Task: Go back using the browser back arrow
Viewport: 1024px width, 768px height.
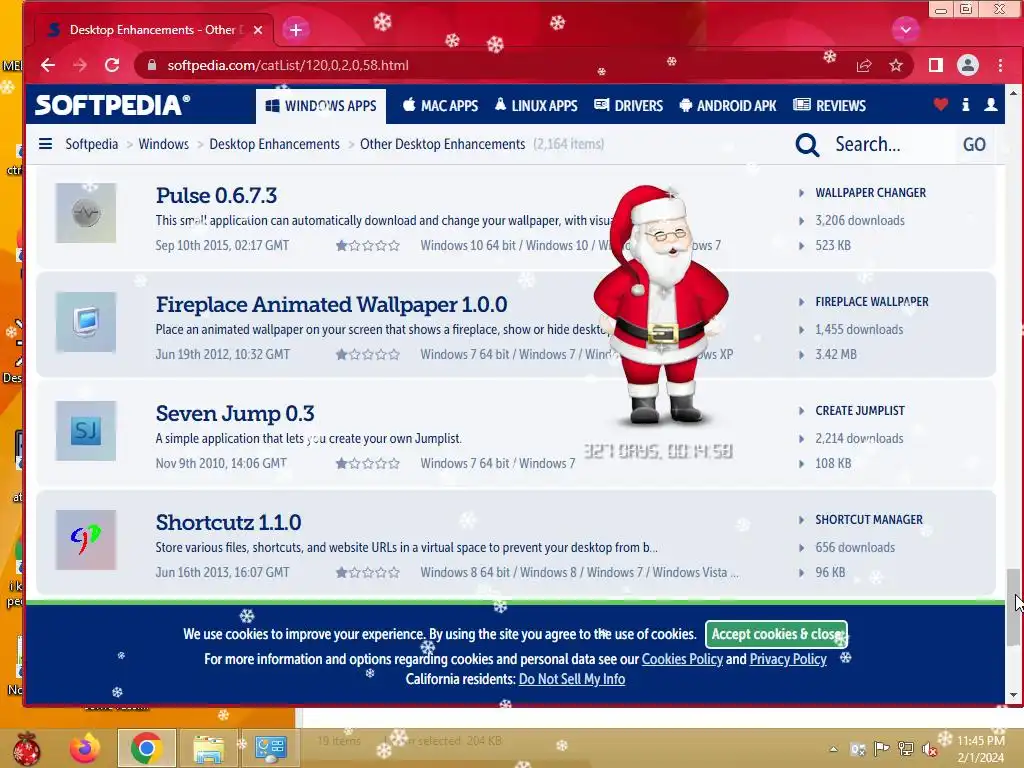Action: tap(48, 65)
